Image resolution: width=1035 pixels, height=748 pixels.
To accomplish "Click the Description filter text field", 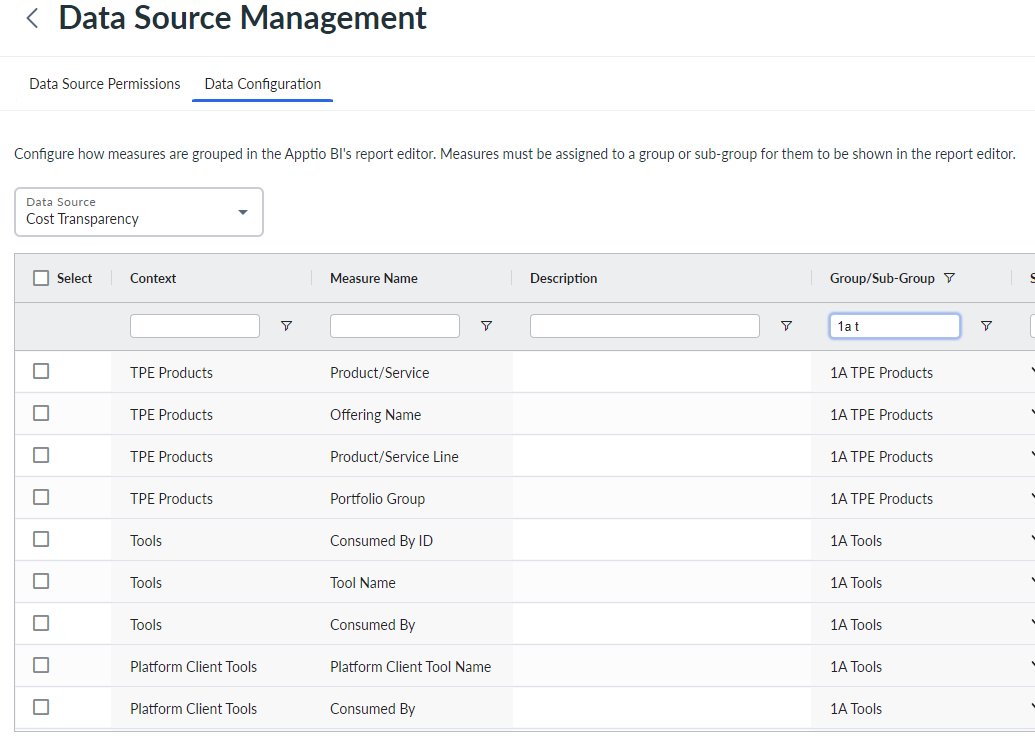I will coord(645,326).
